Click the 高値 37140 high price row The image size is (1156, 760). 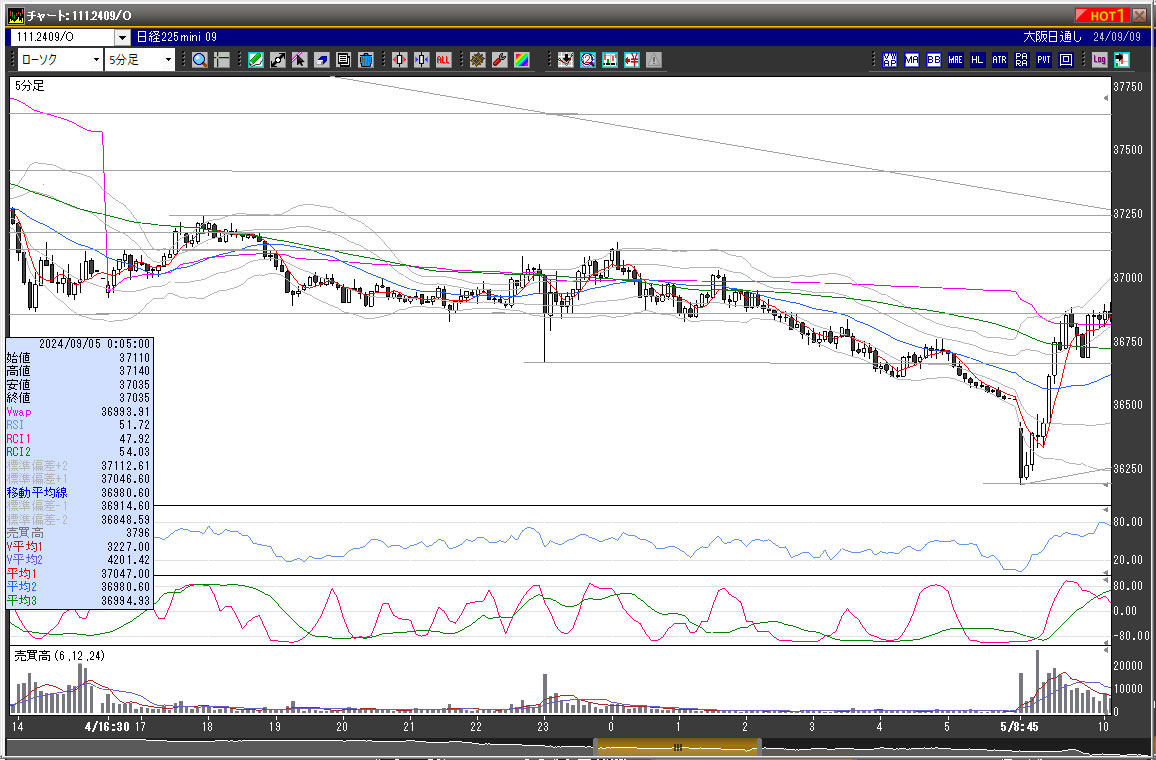[79, 371]
